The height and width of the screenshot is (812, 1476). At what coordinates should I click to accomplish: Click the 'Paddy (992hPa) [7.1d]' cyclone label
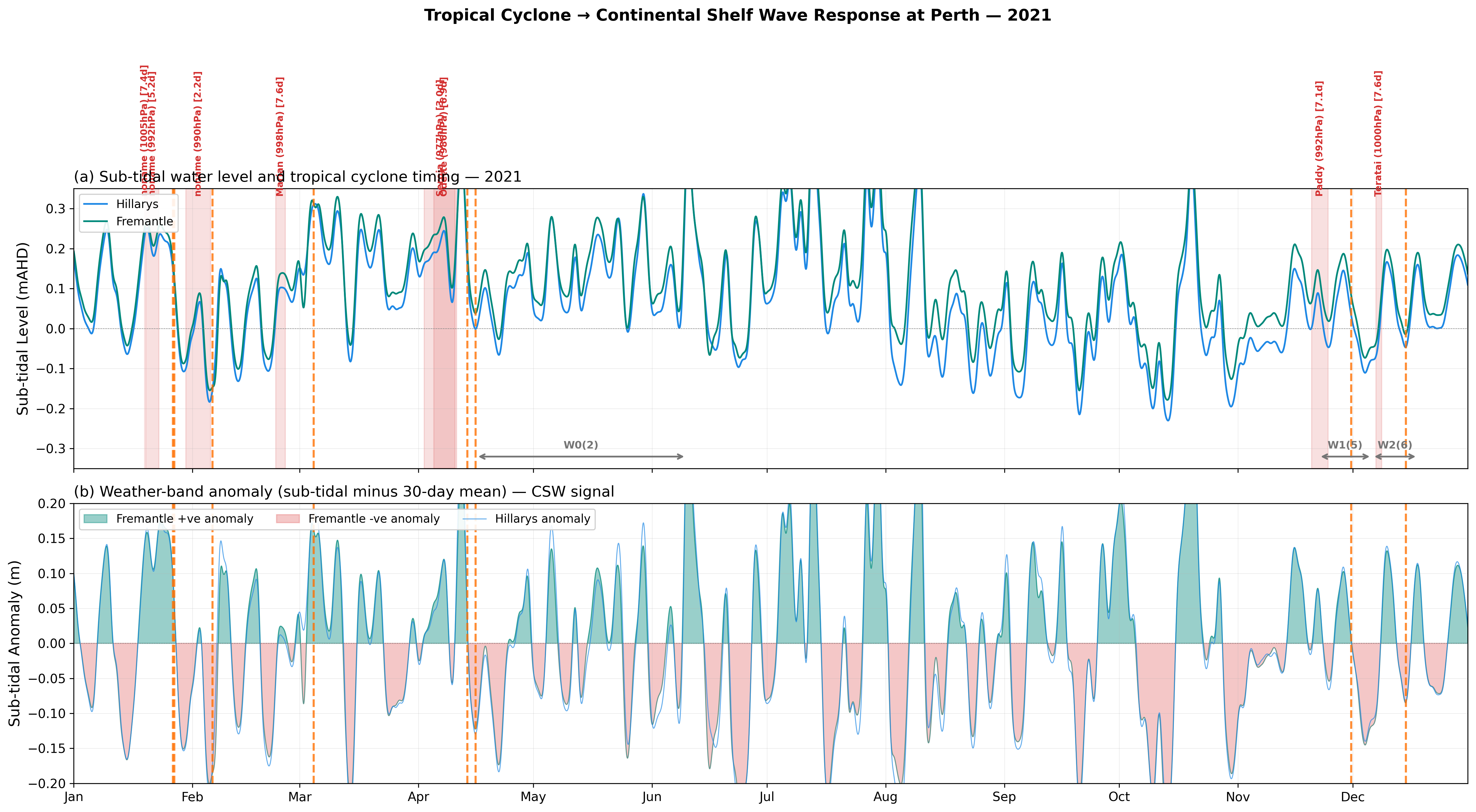tap(1319, 138)
